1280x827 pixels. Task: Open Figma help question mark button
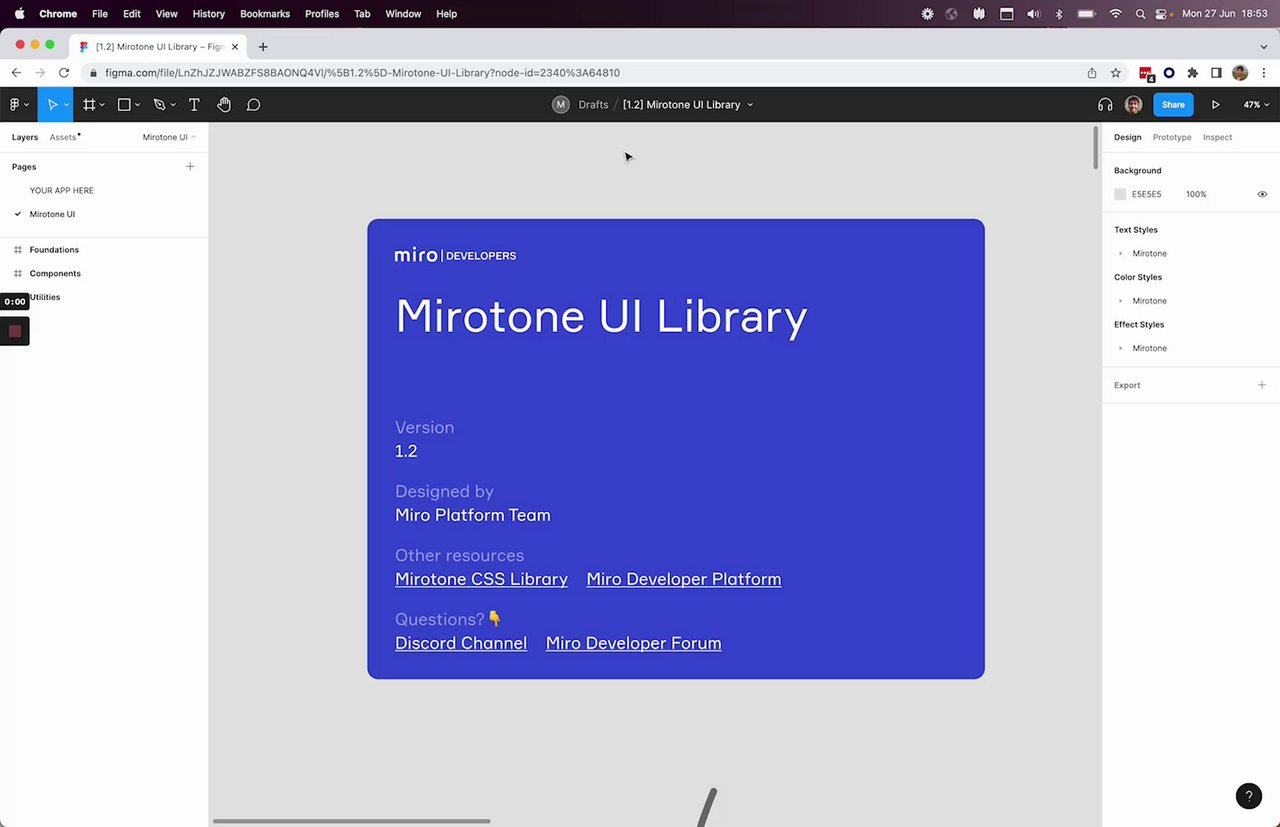click(1249, 796)
